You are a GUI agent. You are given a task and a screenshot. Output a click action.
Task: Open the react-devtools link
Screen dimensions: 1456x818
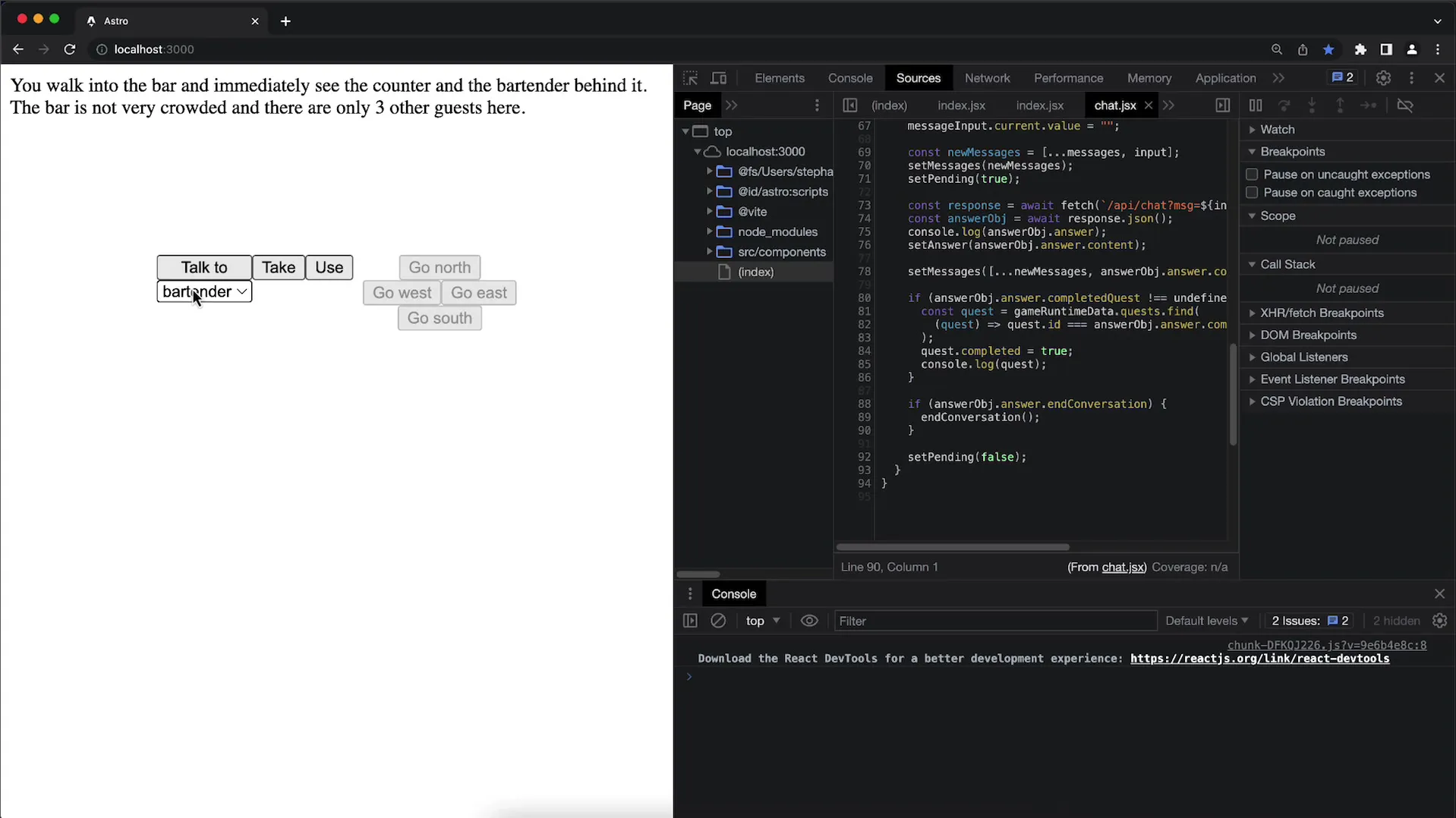(x=1259, y=659)
